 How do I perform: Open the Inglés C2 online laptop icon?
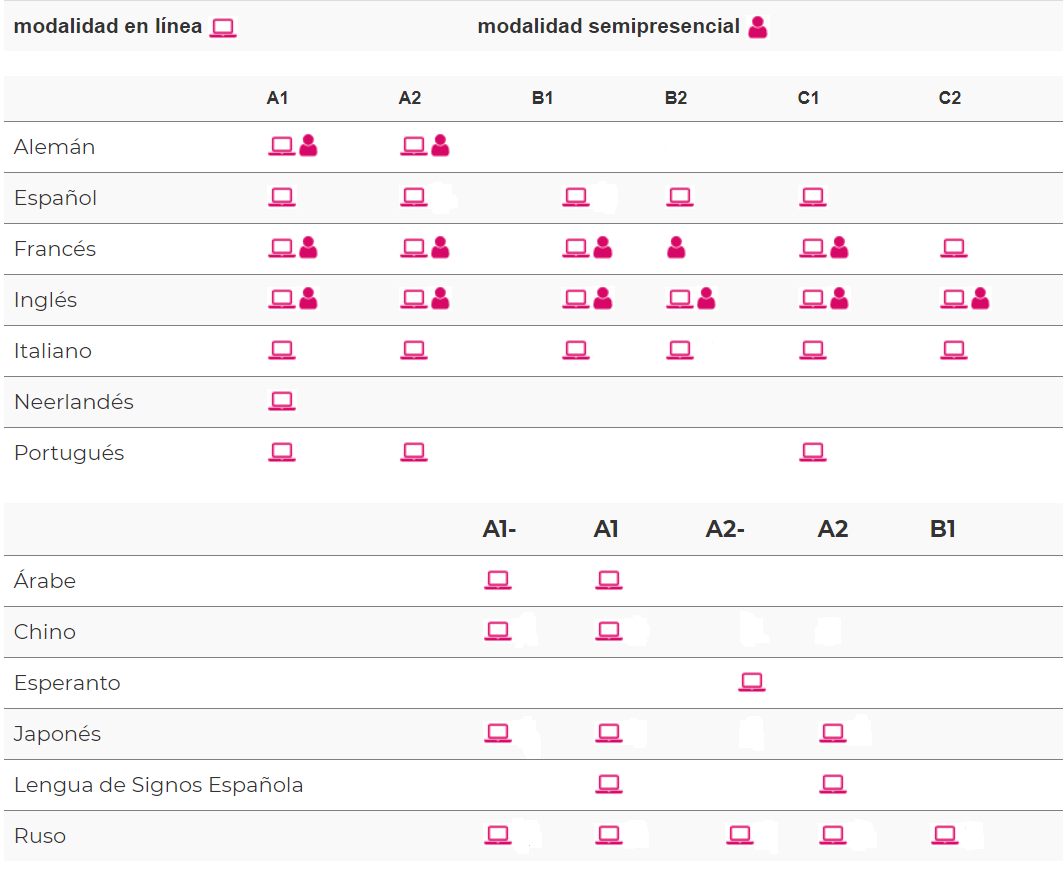954,299
